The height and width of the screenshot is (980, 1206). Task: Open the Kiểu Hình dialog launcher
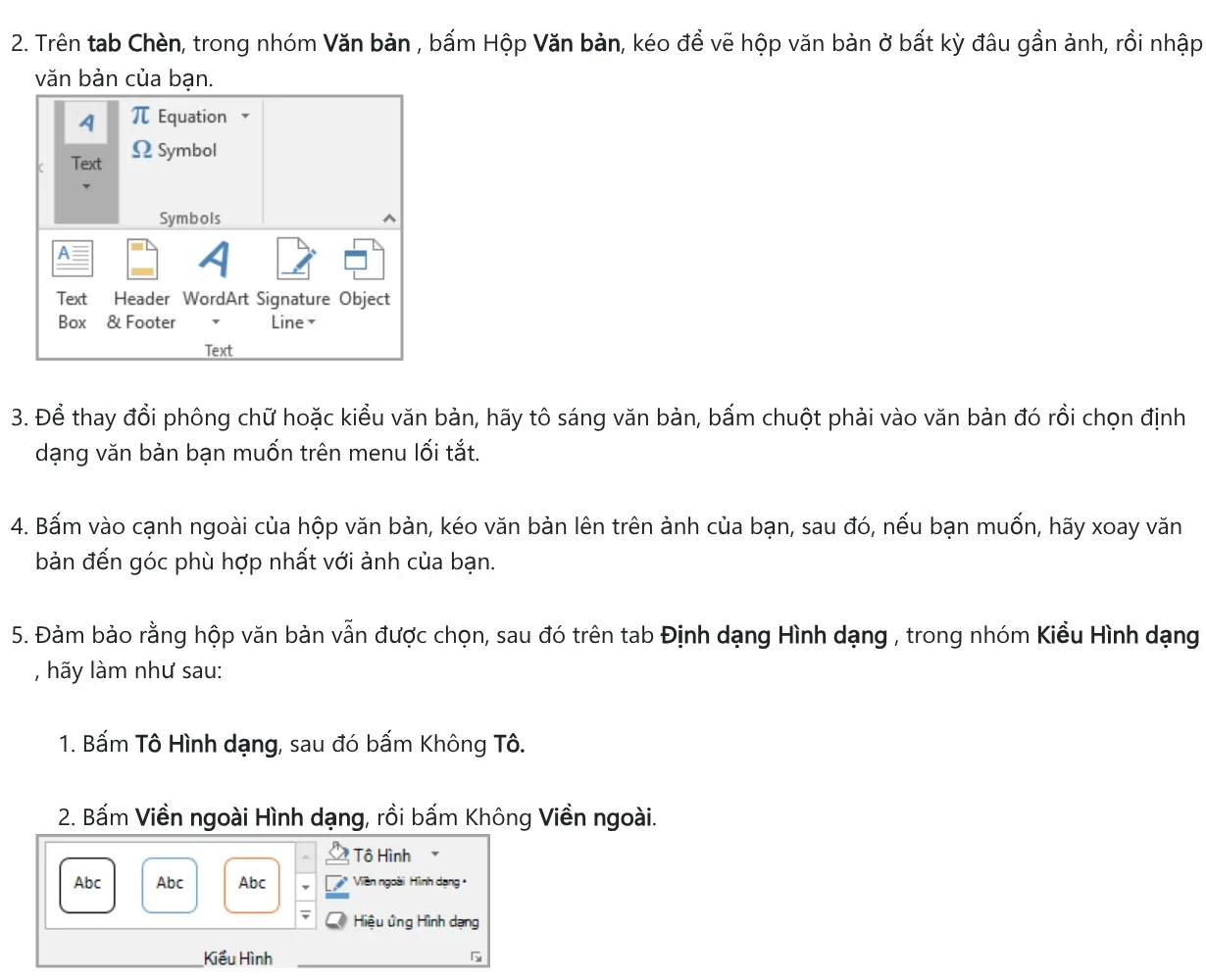tap(477, 957)
